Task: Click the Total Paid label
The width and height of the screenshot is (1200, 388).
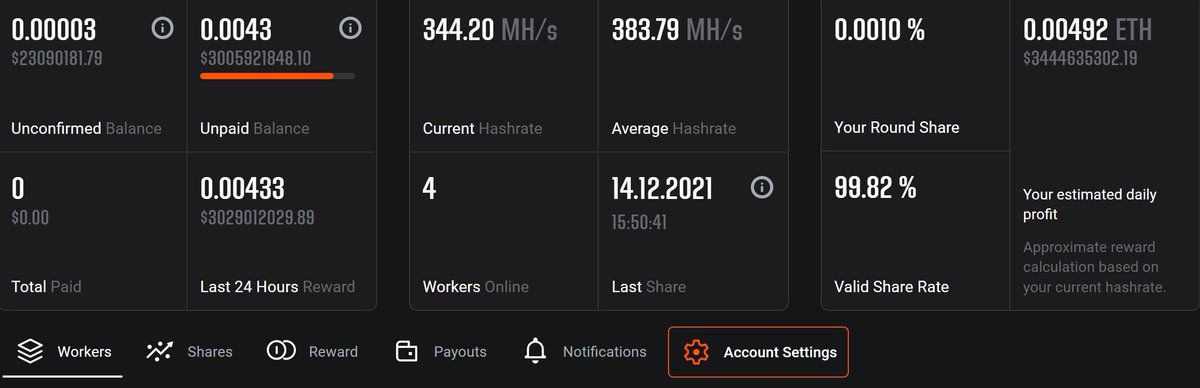Action: click(x=46, y=286)
